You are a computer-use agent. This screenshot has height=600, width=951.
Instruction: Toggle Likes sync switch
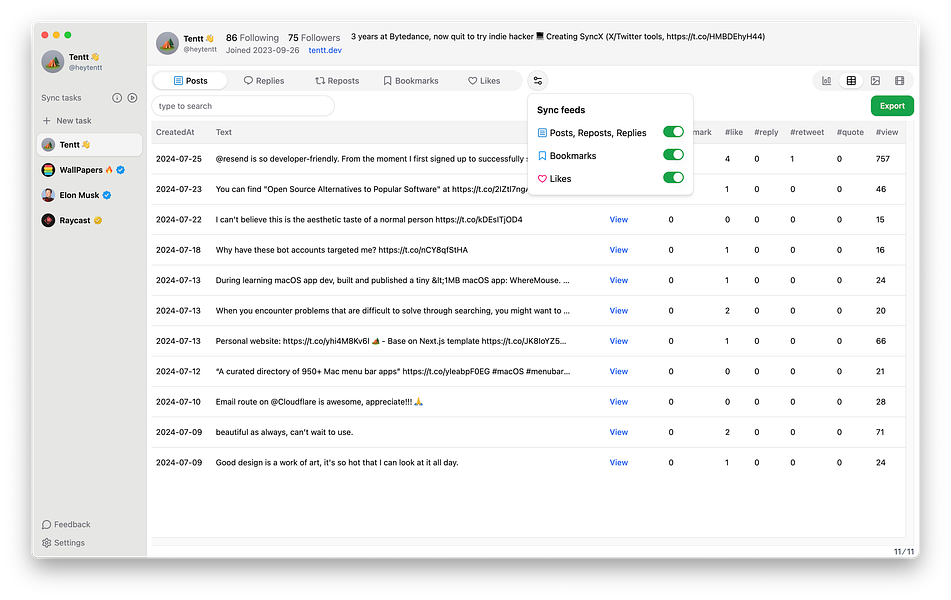click(673, 178)
